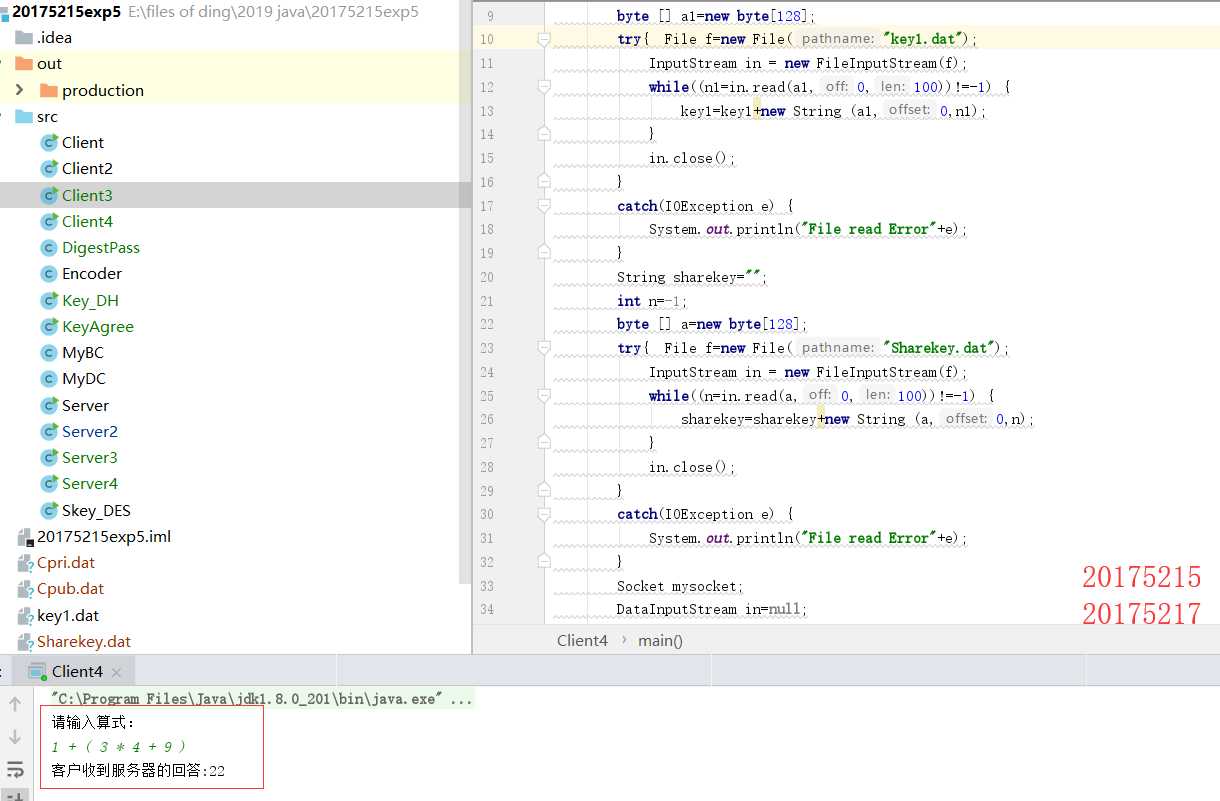Click the Server3 class icon
Viewport: 1220px width, 801px height.
tap(49, 458)
